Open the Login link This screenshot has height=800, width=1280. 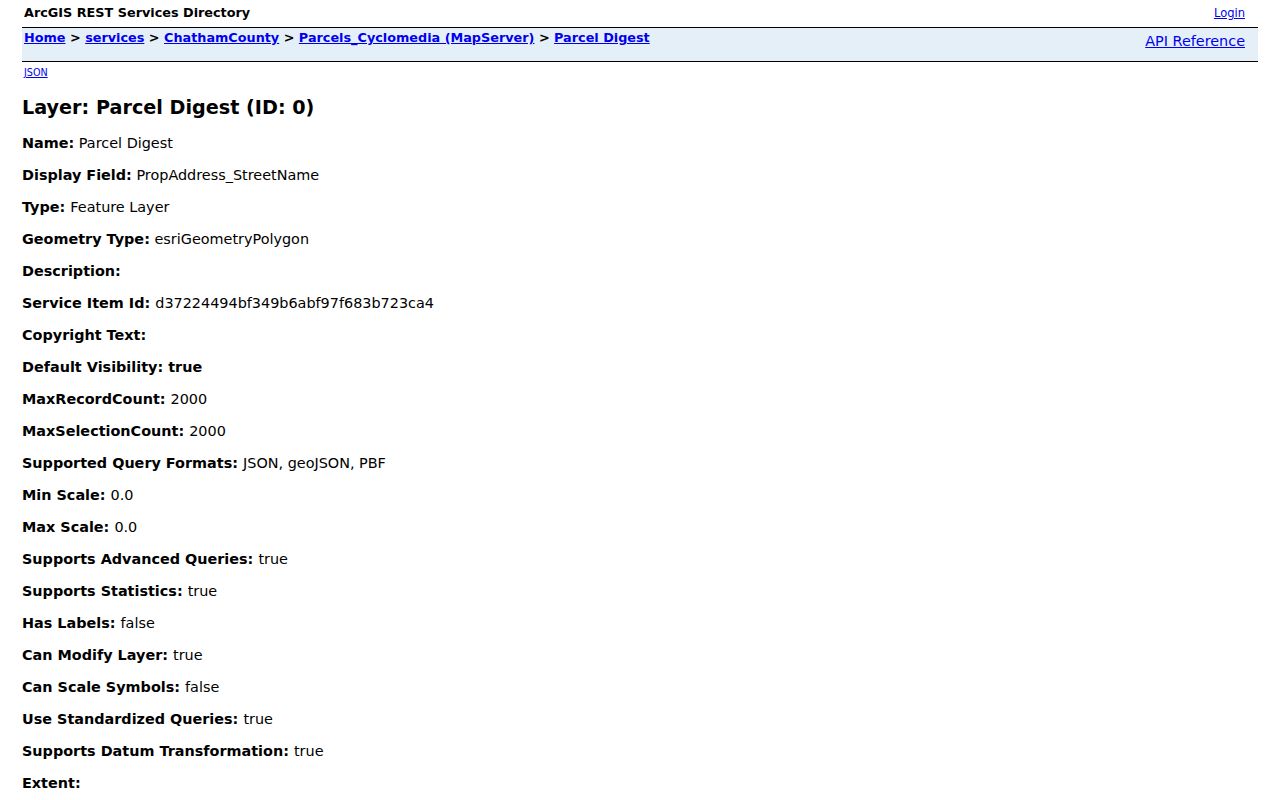pyautogui.click(x=1229, y=13)
